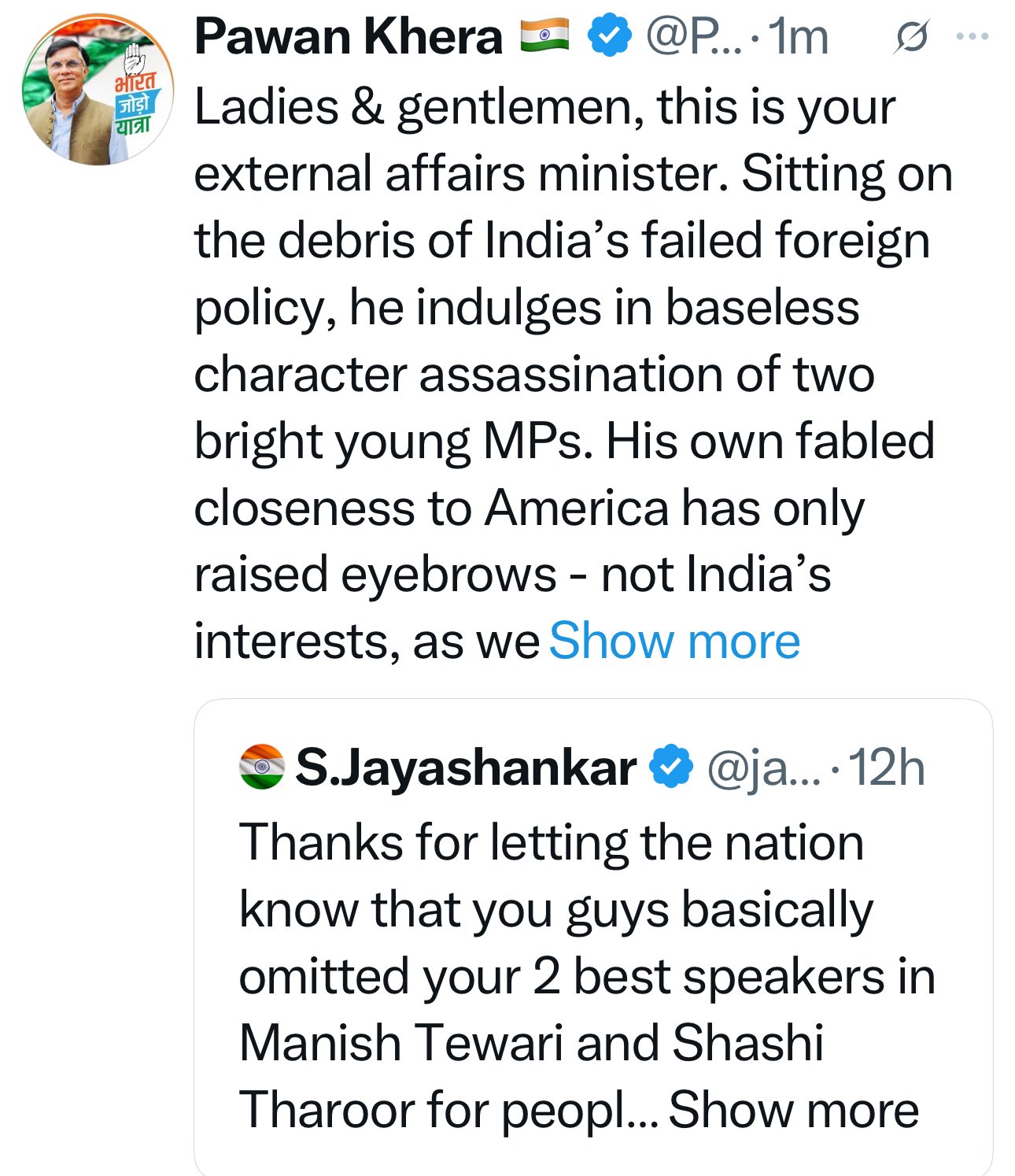The image size is (1015, 1176).
Task: Click the India flag emoji beside Pawan Khera
Action: pyautogui.click(x=544, y=36)
